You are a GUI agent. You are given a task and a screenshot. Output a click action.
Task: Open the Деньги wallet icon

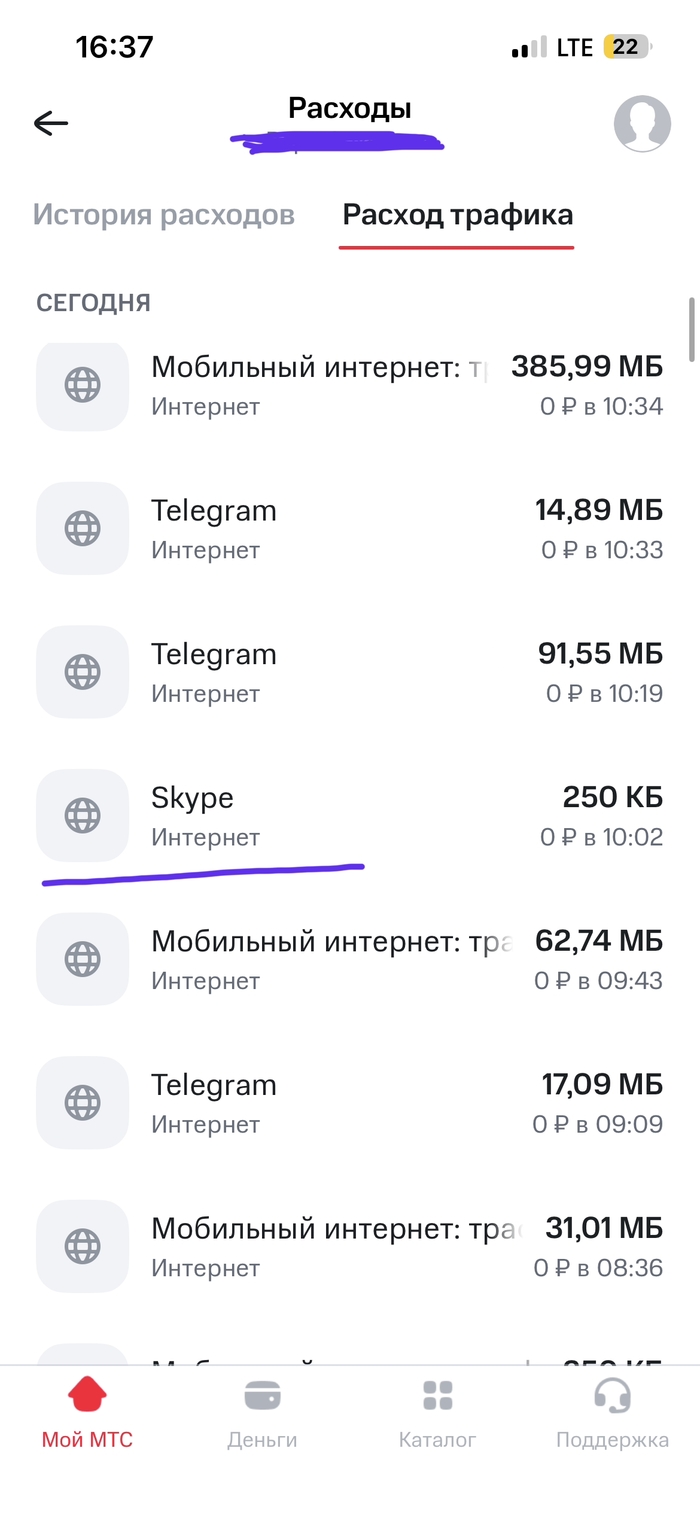(262, 1396)
